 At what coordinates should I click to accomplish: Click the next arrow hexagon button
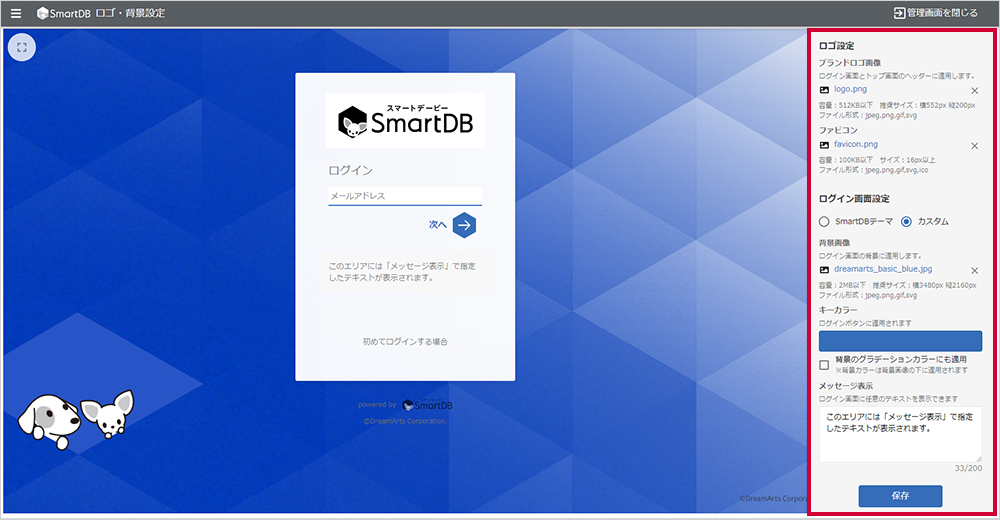point(464,225)
